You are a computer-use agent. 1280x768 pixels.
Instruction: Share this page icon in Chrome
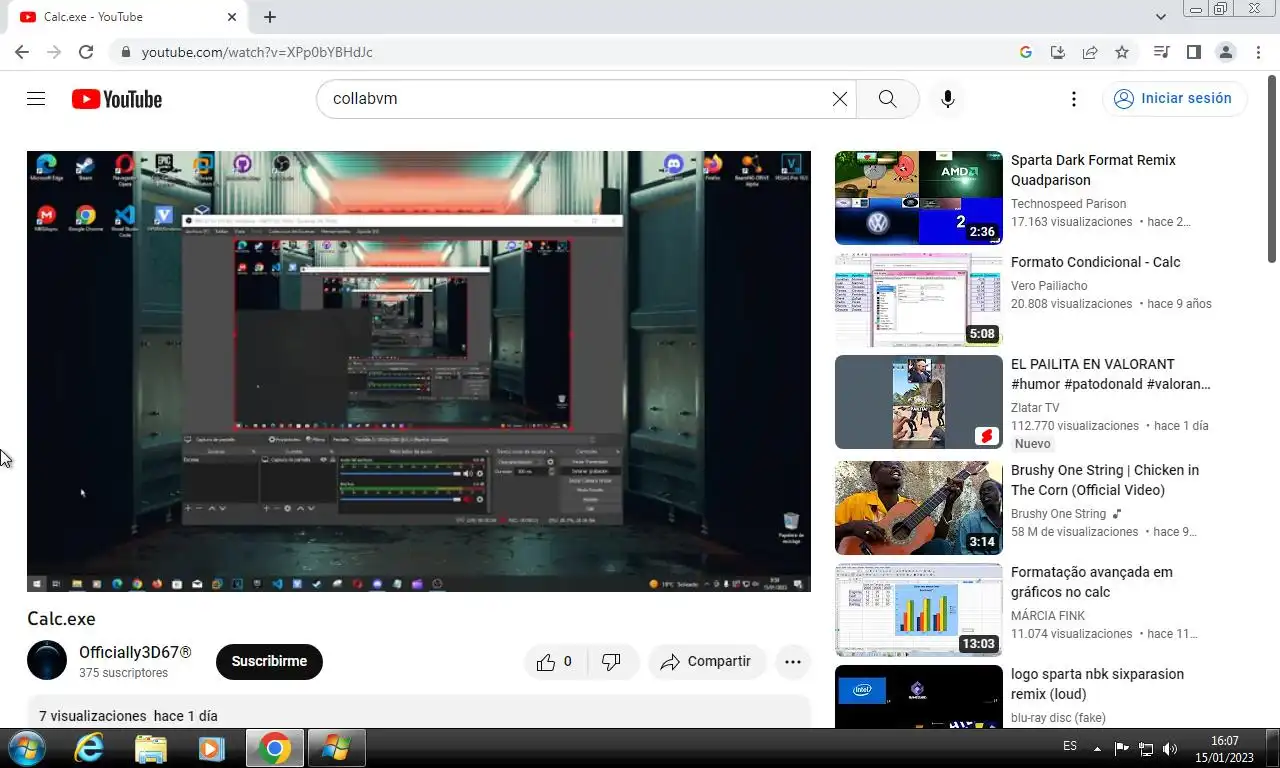(1090, 52)
